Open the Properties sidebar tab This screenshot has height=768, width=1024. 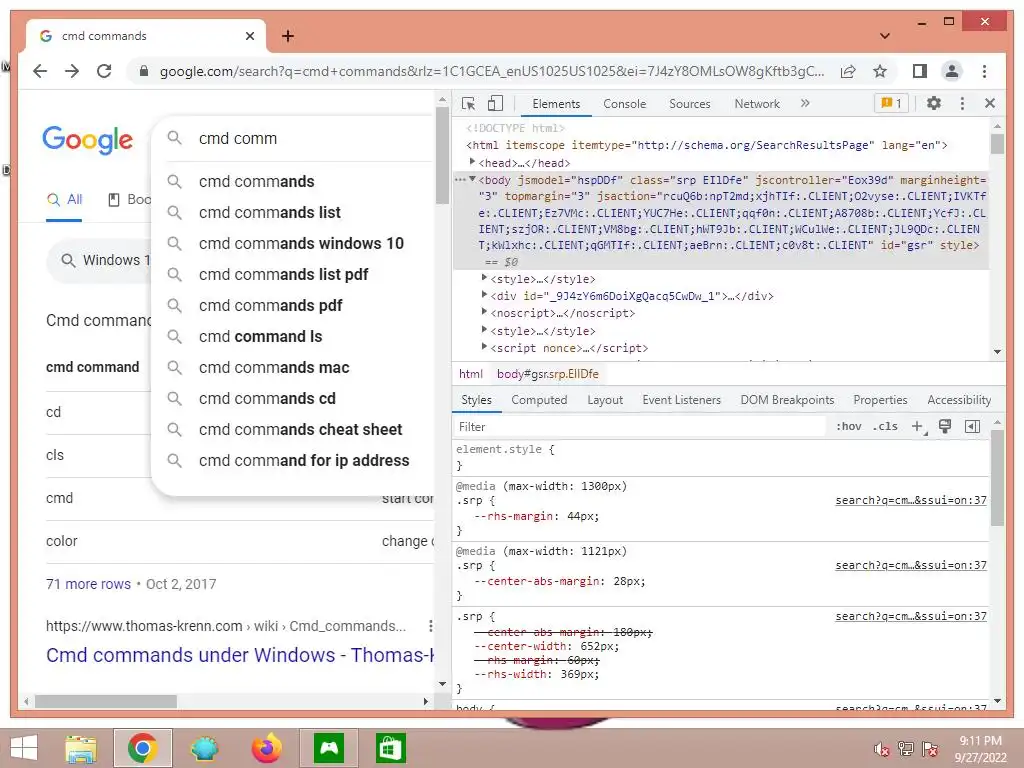pos(880,400)
